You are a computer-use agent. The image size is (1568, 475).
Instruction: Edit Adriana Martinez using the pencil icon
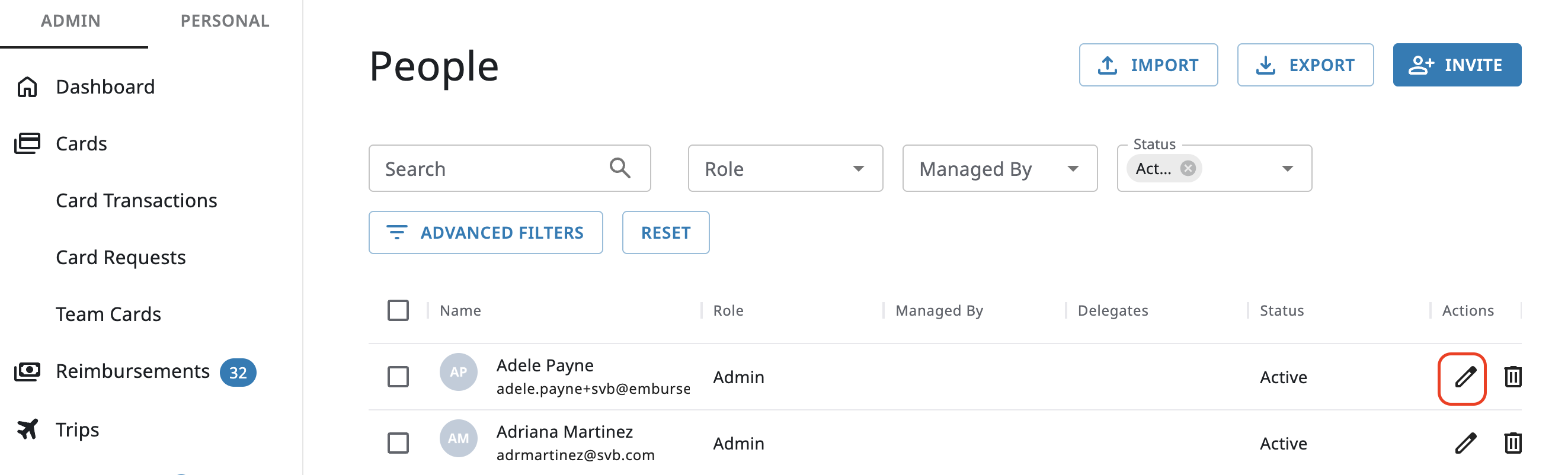(x=1464, y=444)
